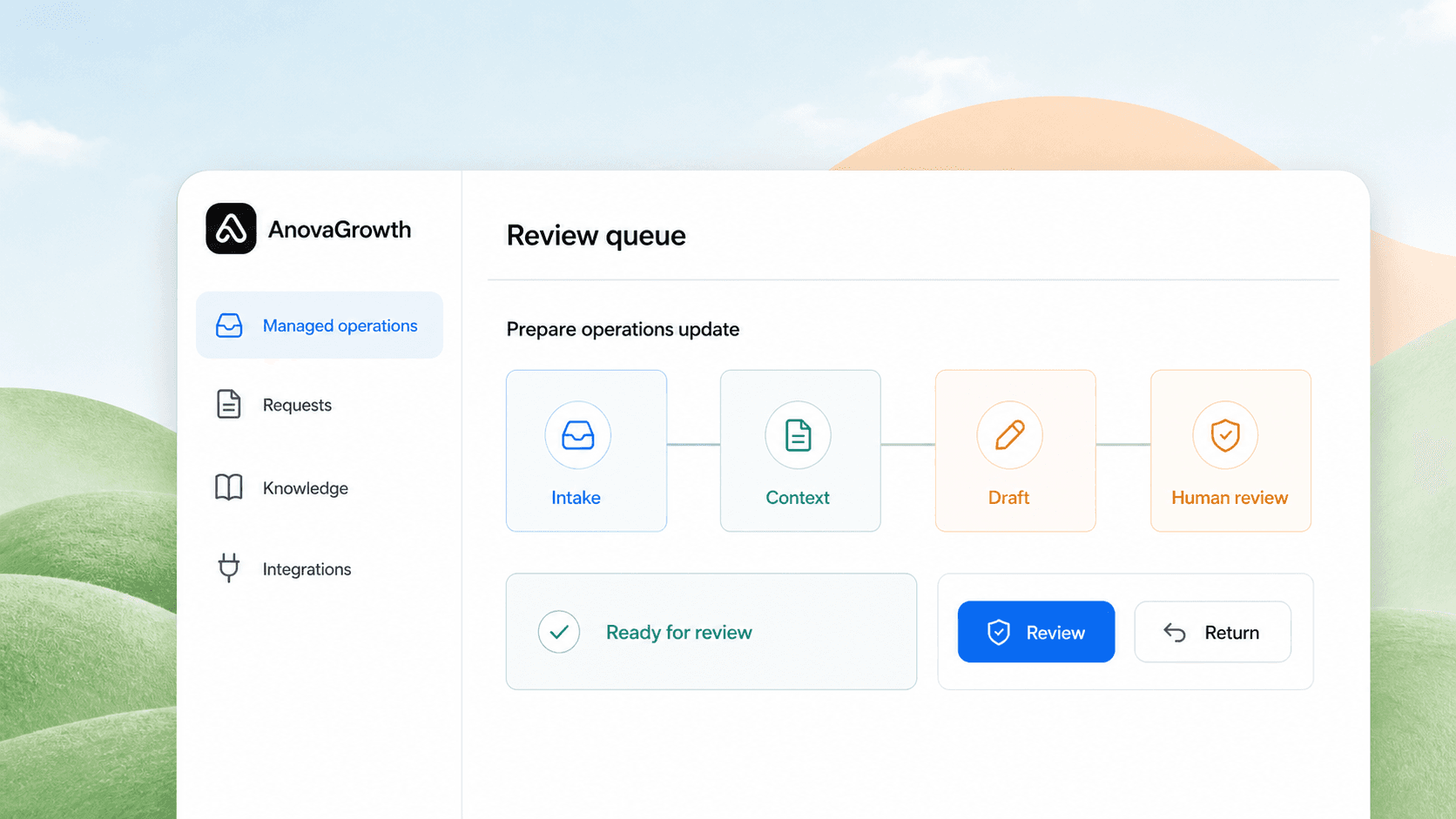The height and width of the screenshot is (819, 1456).
Task: Select the Human review step label
Action: [1230, 498]
